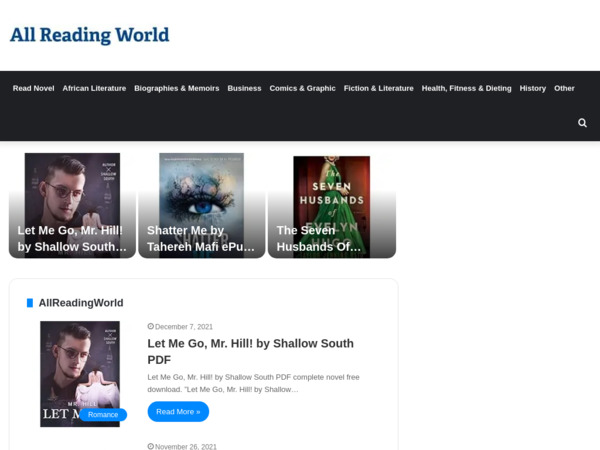Click the Read More » button

tap(178, 412)
